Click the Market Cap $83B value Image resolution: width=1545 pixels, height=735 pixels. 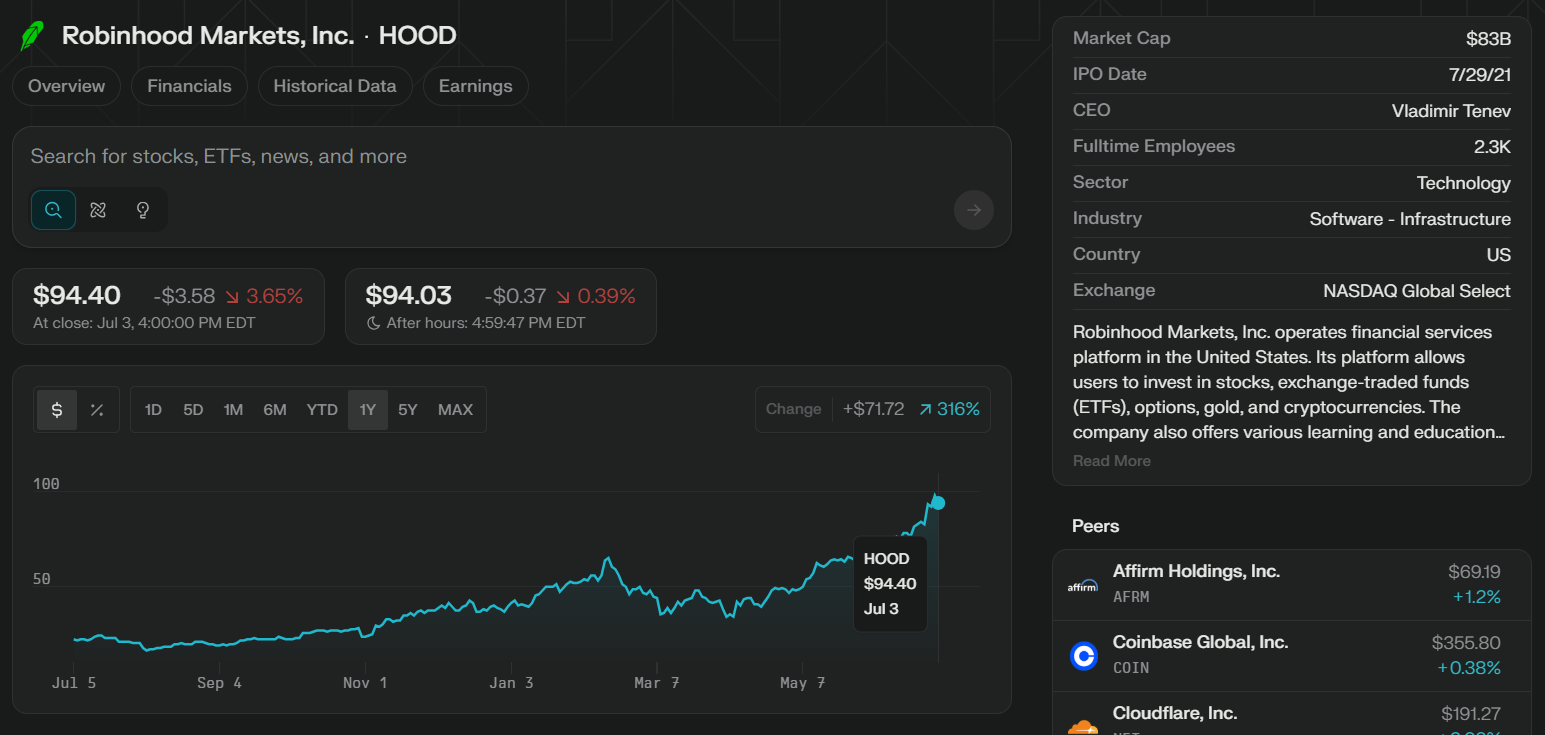pyautogui.click(x=1488, y=39)
